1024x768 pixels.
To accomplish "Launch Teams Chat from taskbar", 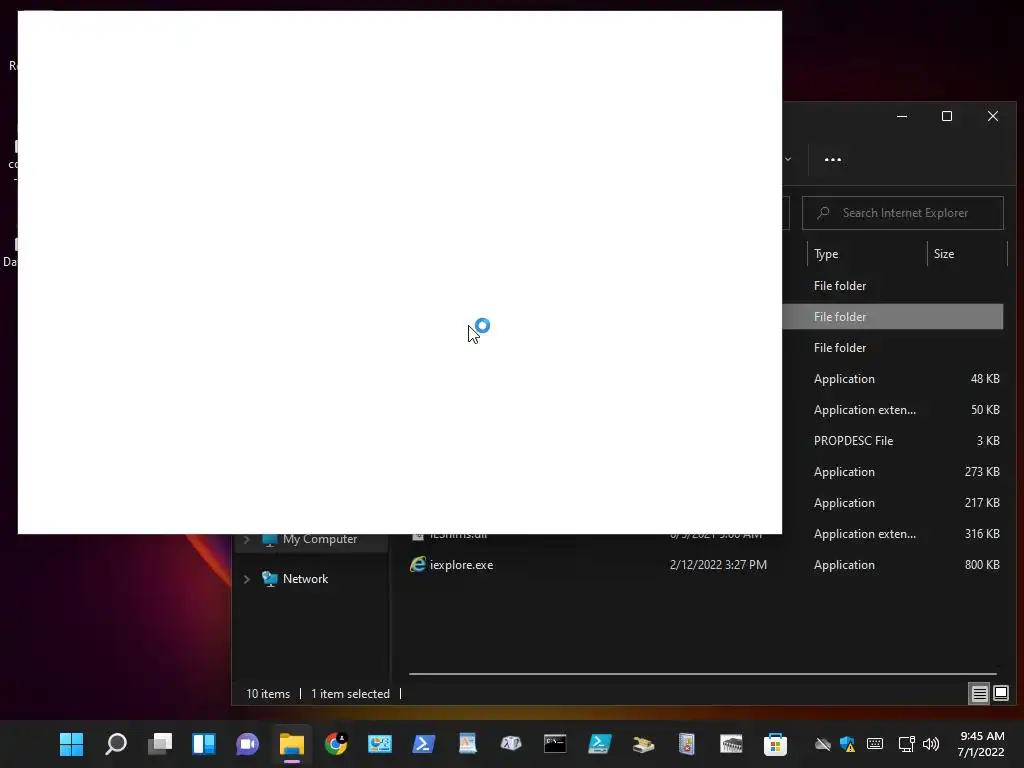I will (248, 743).
